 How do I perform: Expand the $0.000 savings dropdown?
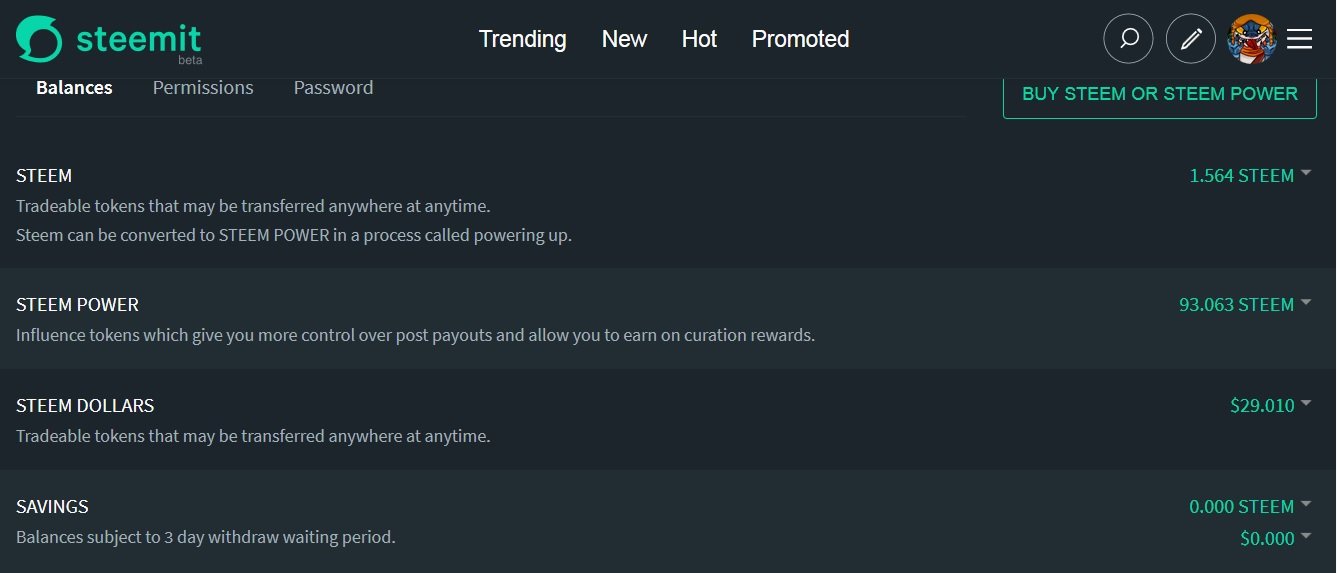click(x=1275, y=538)
